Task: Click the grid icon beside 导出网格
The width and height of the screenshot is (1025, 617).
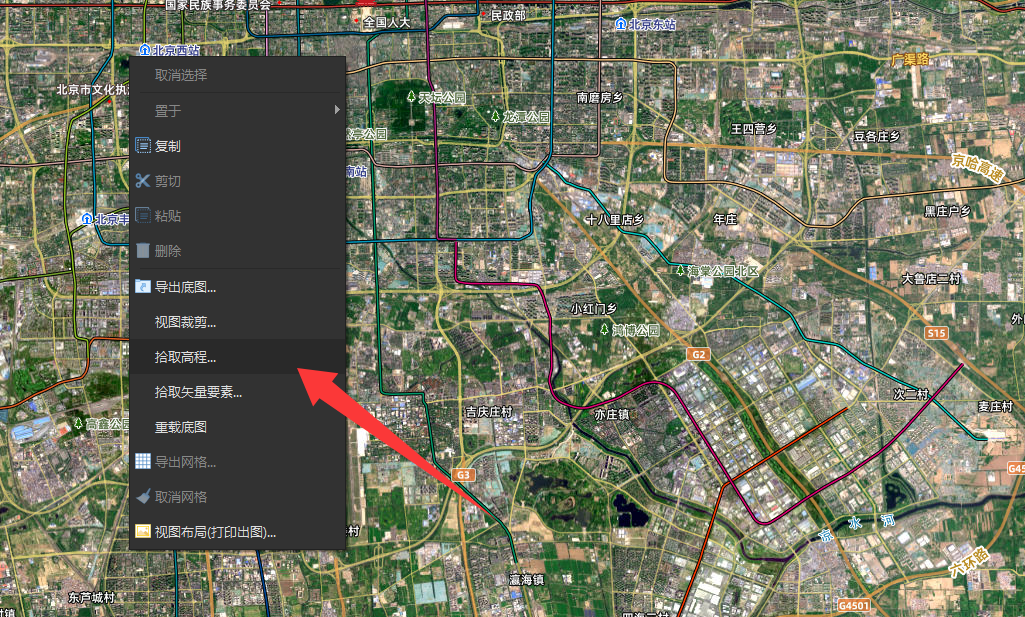Action: pos(143,461)
